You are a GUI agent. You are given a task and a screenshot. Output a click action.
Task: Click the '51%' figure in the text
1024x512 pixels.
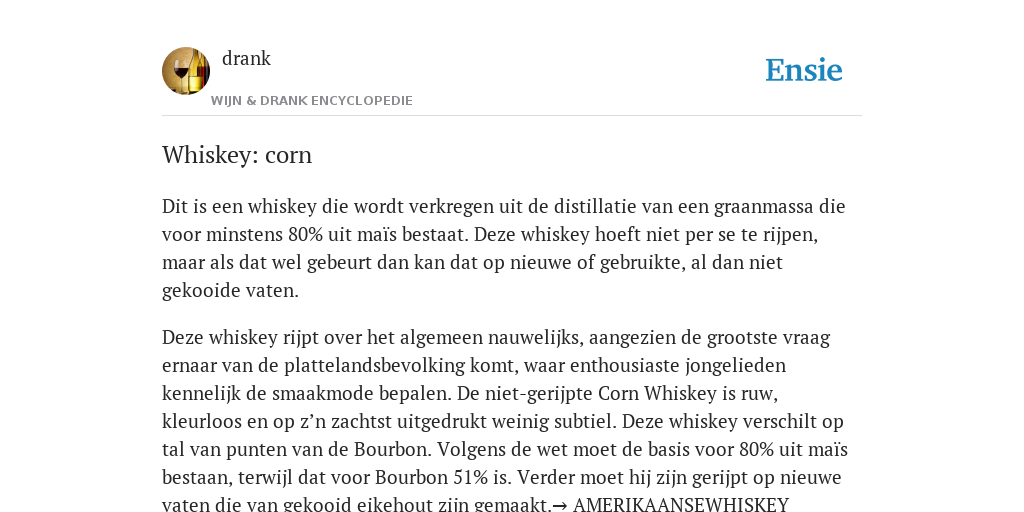470,477
